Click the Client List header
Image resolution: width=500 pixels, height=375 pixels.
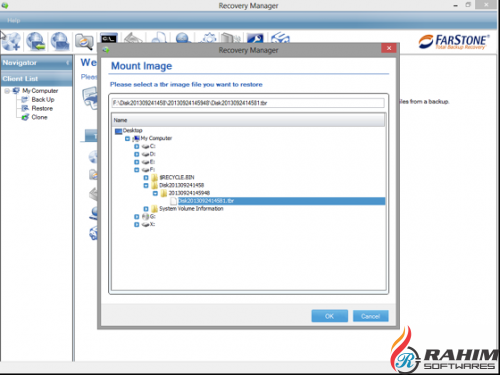pos(37,79)
